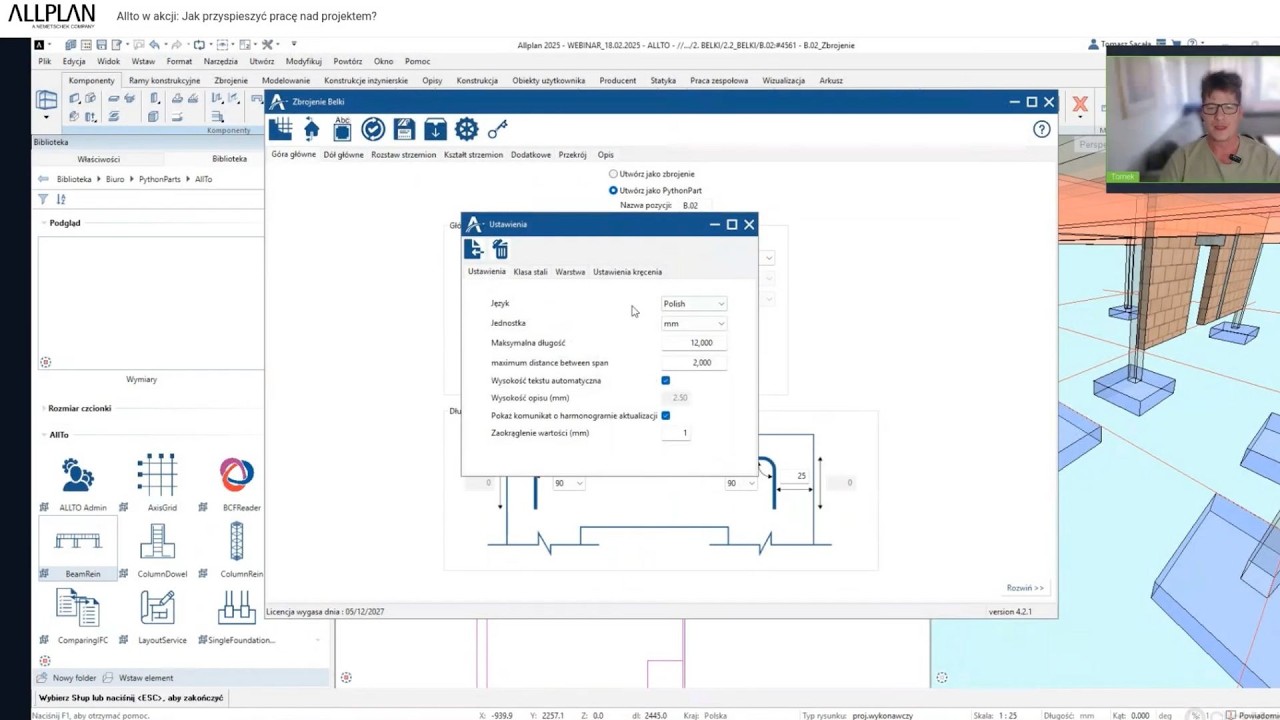Image resolution: width=1280 pixels, height=720 pixels.
Task: Click the grid icon in Zbrojenie Belki toolbar
Action: [x=281, y=129]
